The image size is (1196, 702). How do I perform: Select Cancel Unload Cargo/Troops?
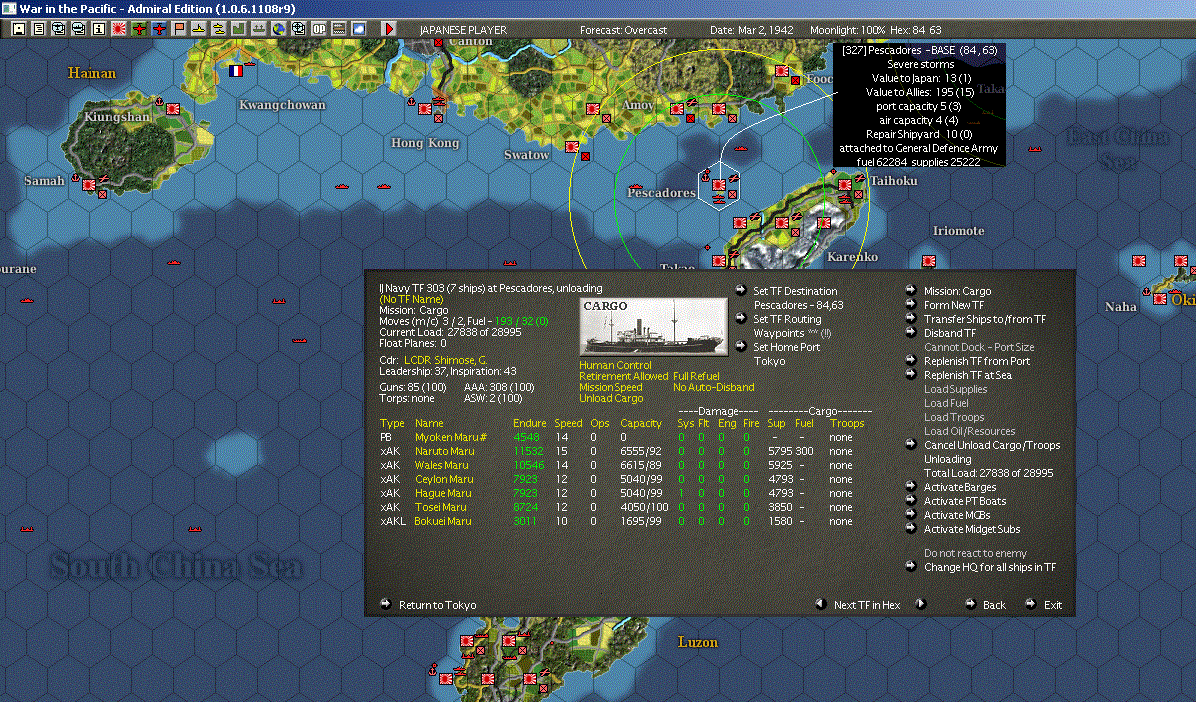point(992,445)
